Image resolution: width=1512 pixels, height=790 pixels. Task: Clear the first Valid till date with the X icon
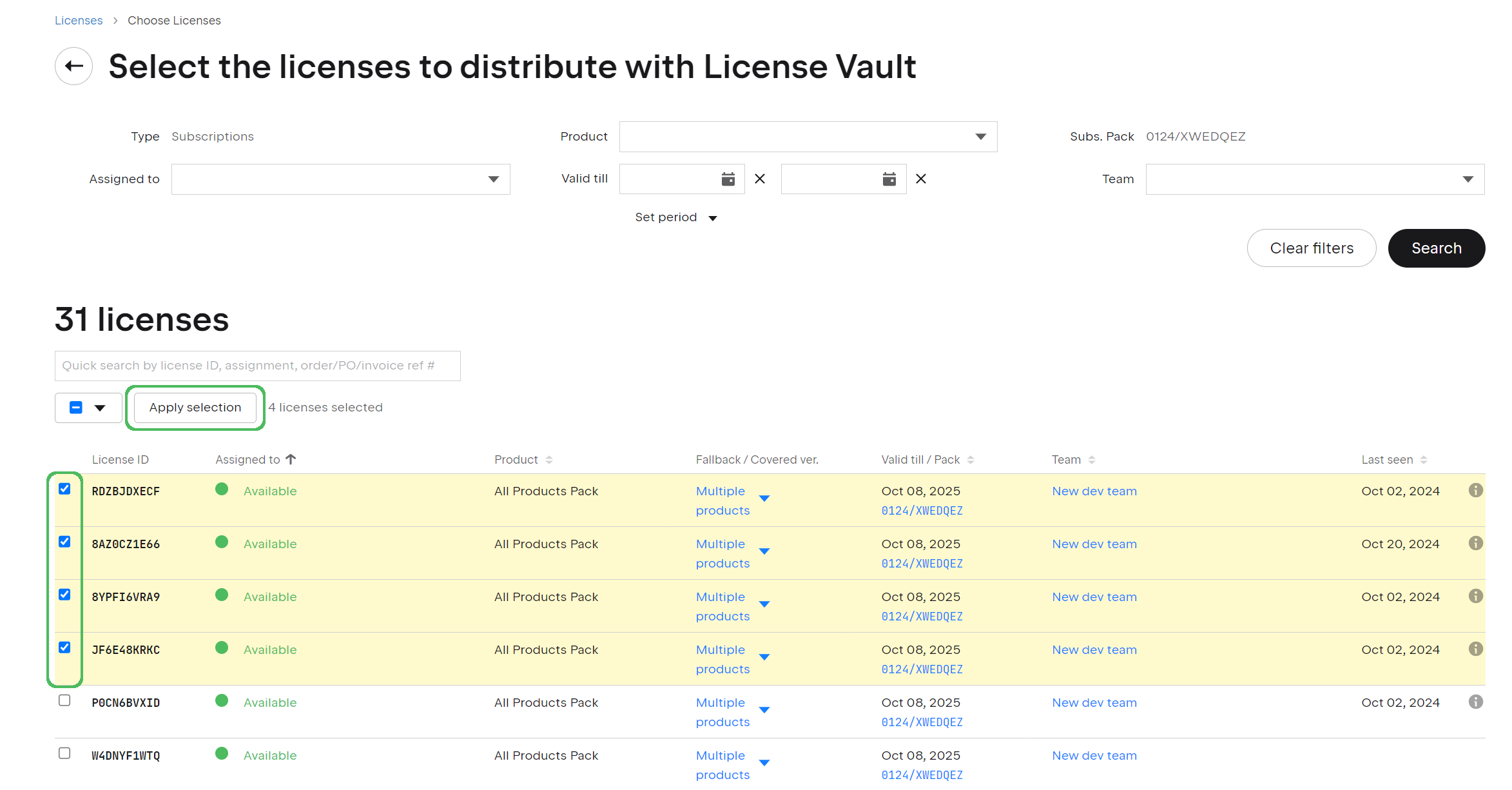tap(759, 179)
